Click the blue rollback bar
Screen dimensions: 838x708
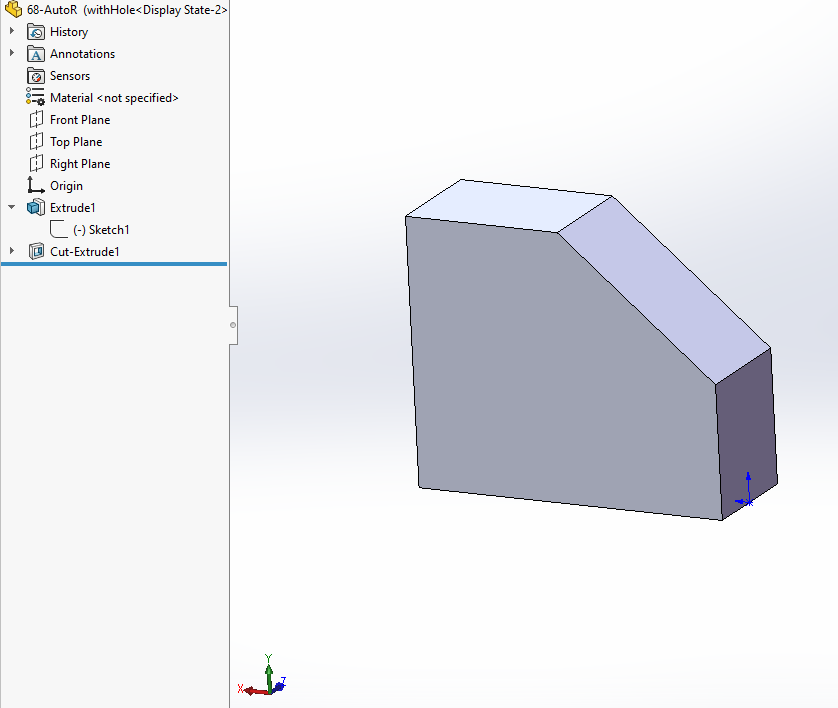114,264
